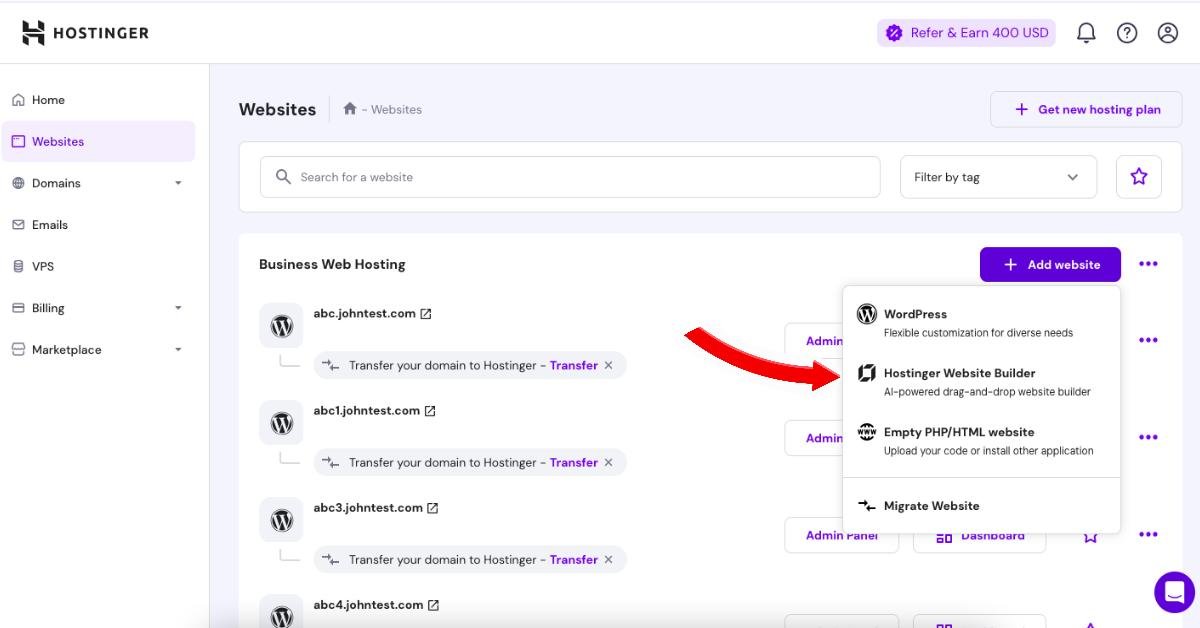The image size is (1200, 628).
Task: Open abc4.johntest.com external link icon
Action: 433,605
